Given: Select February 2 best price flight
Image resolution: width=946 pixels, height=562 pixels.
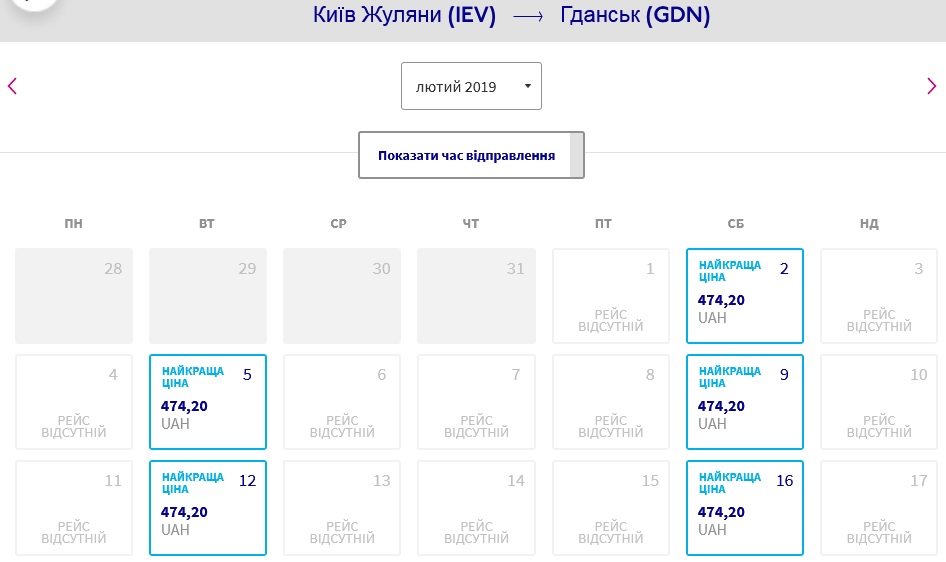Looking at the screenshot, I should (744, 295).
